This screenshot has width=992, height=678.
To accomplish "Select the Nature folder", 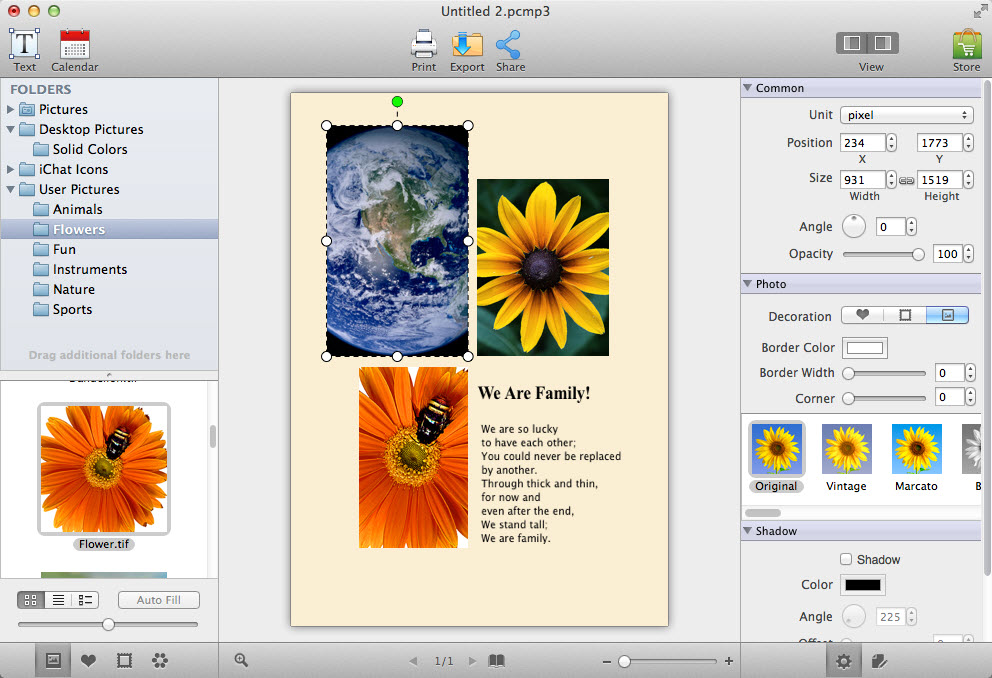I will point(74,289).
